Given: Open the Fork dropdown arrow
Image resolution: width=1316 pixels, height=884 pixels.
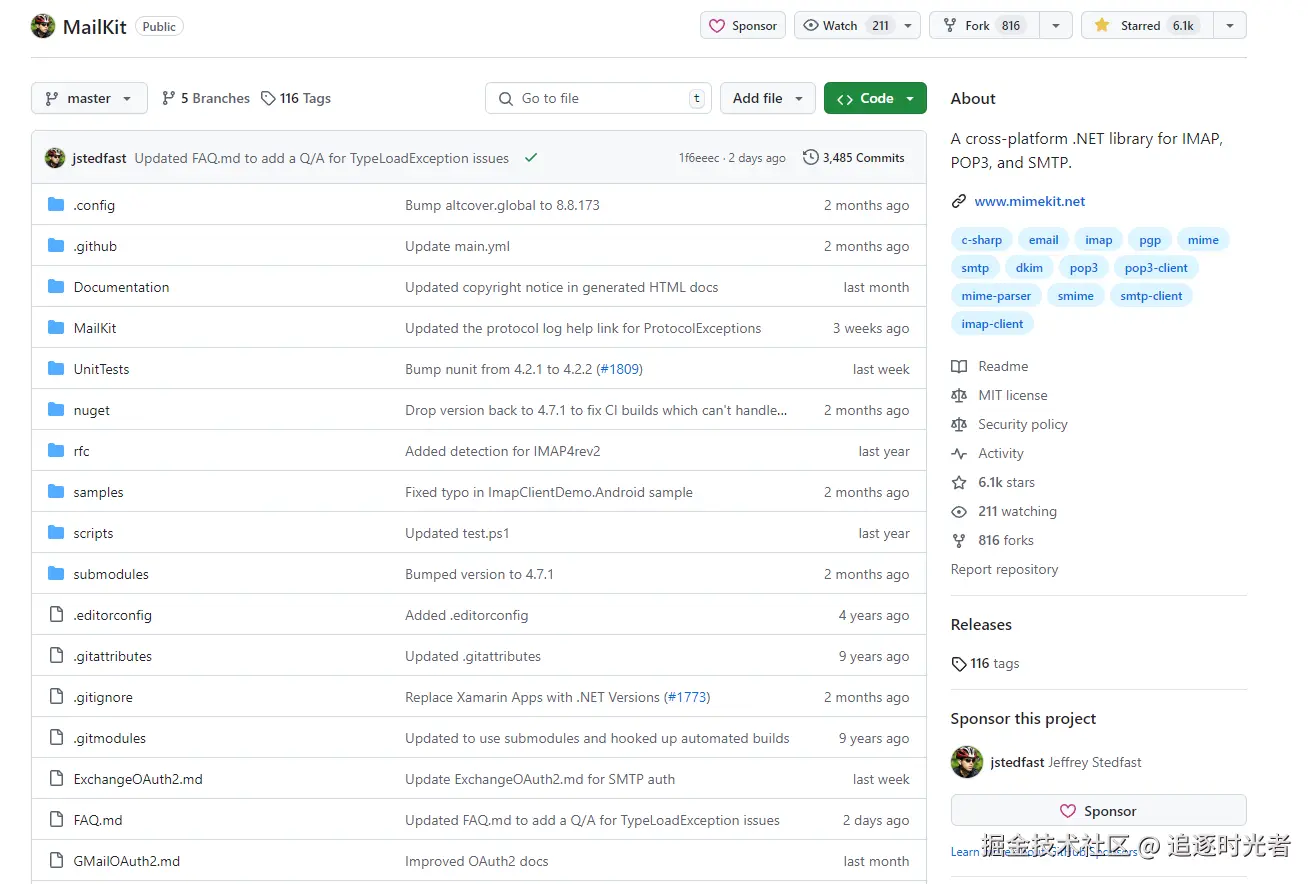Looking at the screenshot, I should (x=1056, y=26).
